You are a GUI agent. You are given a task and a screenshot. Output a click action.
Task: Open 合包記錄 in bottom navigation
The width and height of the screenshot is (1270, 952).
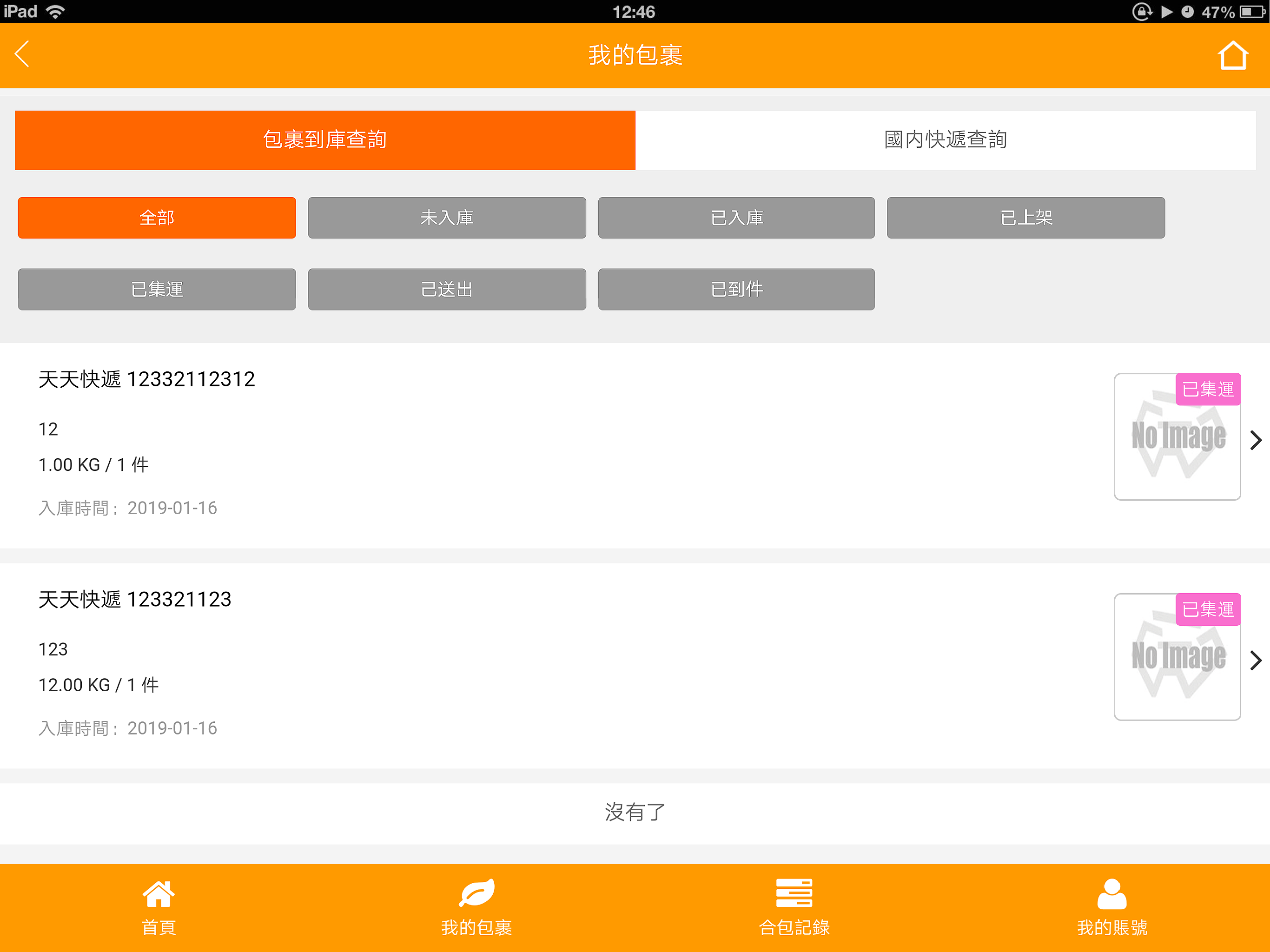tap(794, 908)
